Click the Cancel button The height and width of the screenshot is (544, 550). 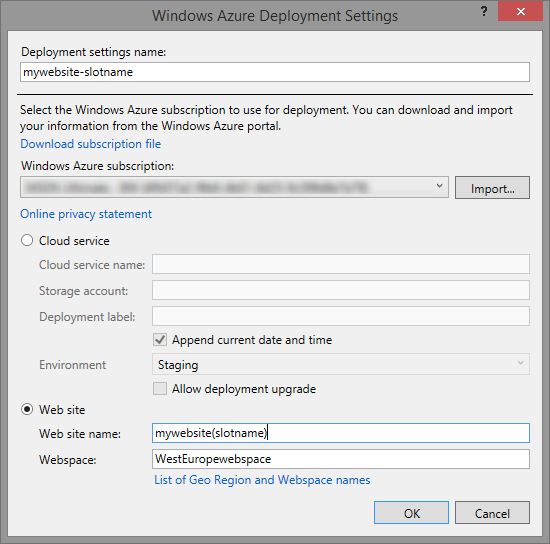coord(492,513)
